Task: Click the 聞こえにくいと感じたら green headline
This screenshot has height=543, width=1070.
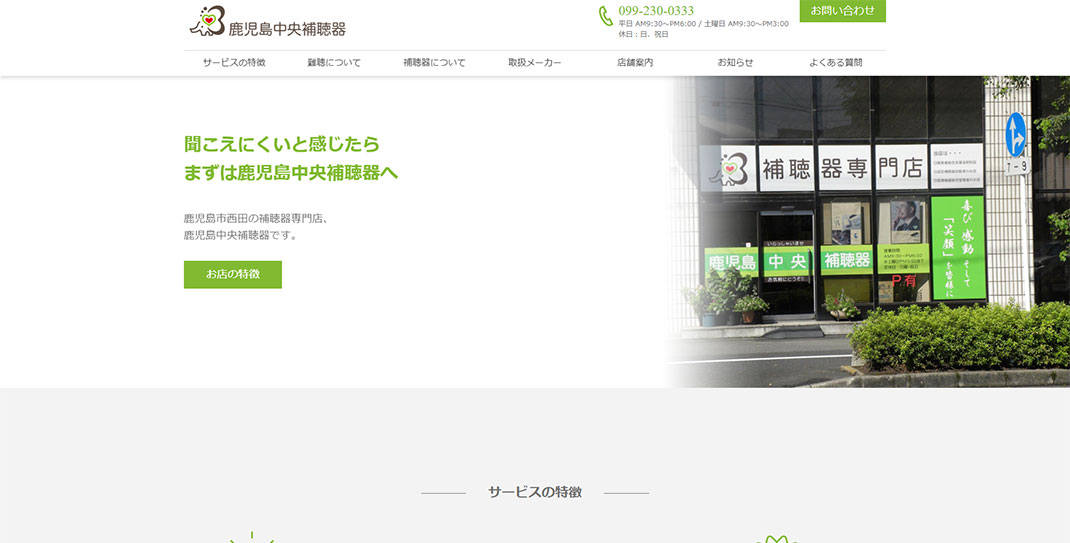Action: click(282, 144)
